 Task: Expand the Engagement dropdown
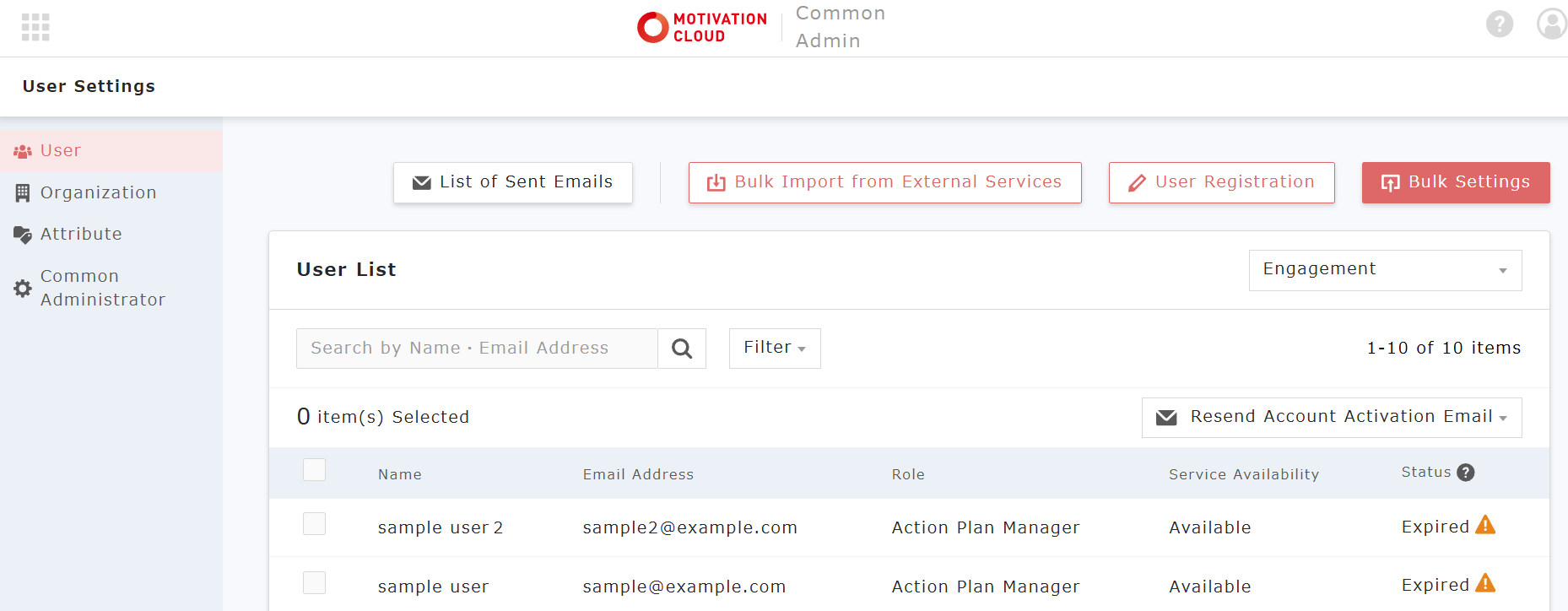point(1385,270)
